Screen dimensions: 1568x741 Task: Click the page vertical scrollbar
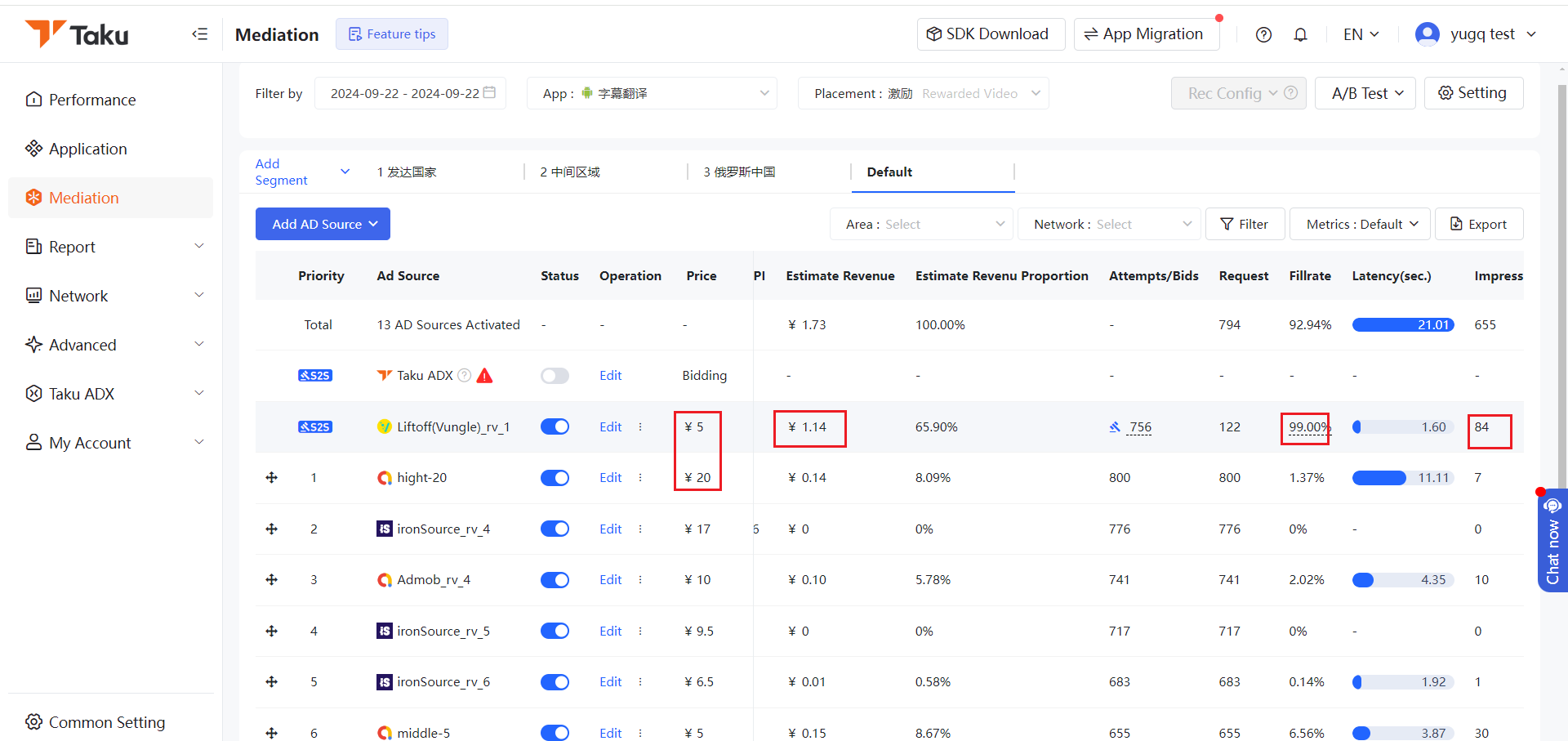(x=1562, y=286)
